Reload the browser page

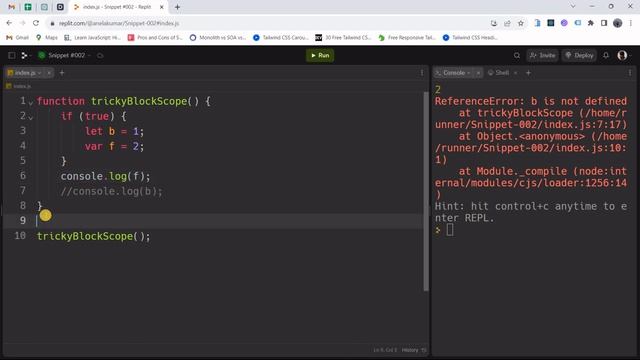tap(36, 23)
